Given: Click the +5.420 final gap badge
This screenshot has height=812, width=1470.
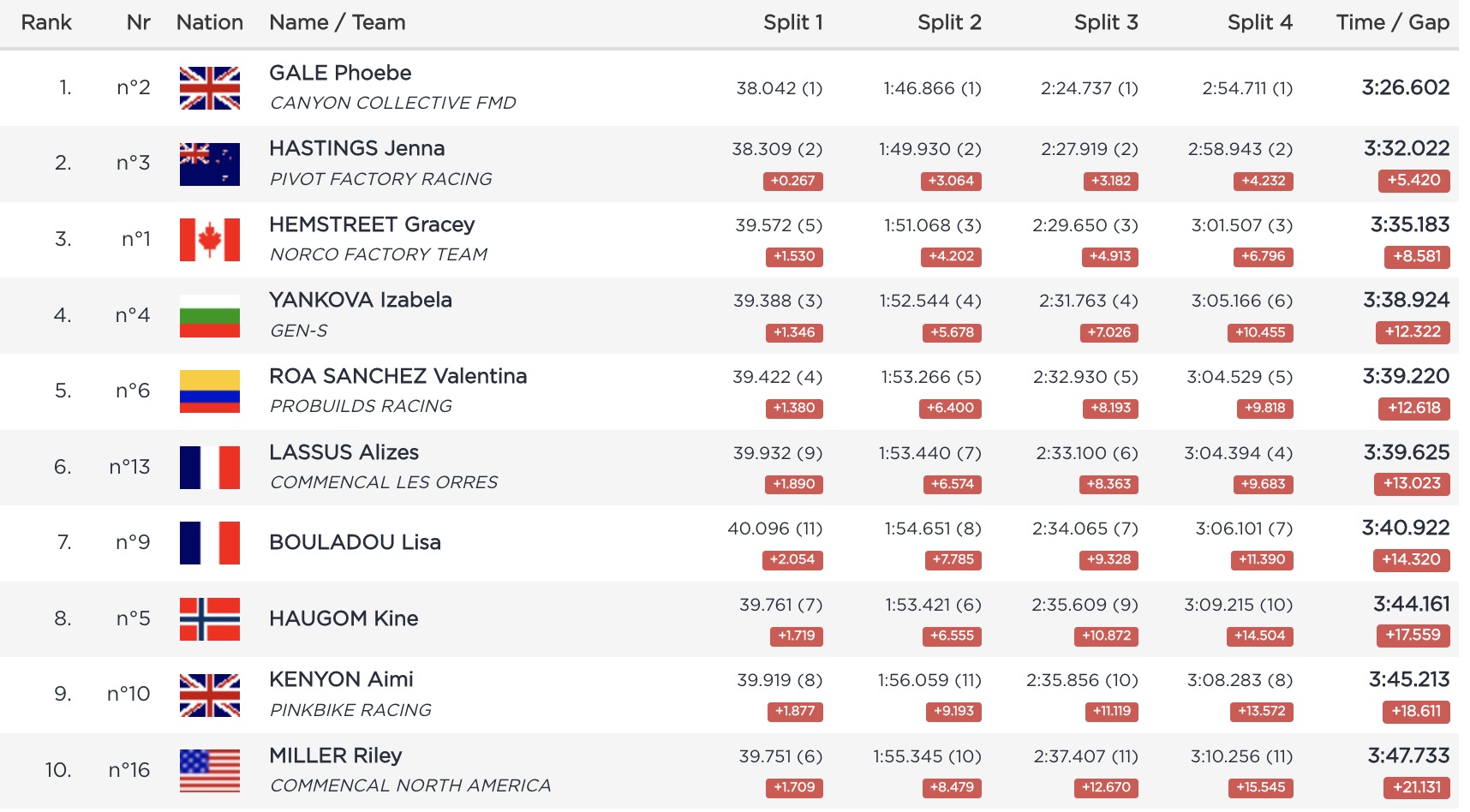Looking at the screenshot, I should [x=1413, y=180].
